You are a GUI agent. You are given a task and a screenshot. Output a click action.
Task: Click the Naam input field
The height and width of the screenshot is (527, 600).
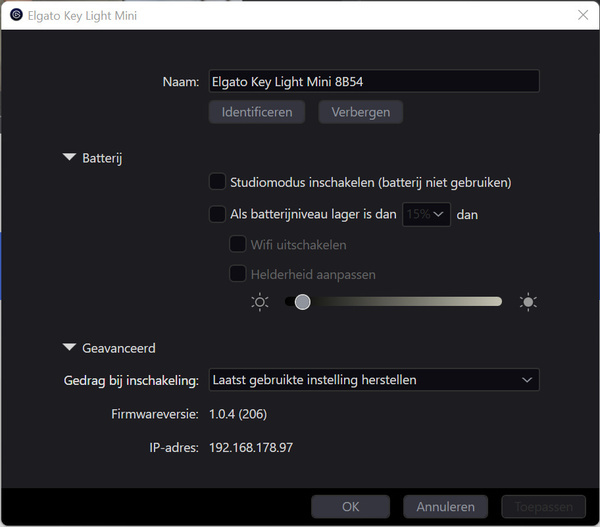click(x=374, y=81)
